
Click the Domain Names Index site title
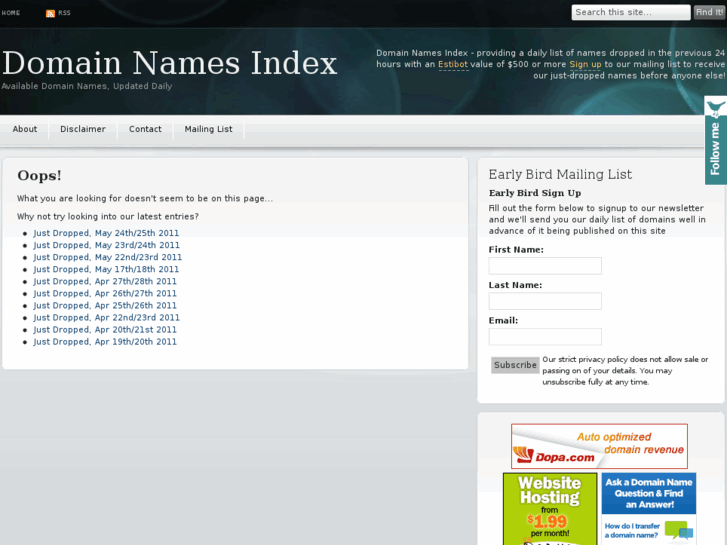pyautogui.click(x=170, y=63)
